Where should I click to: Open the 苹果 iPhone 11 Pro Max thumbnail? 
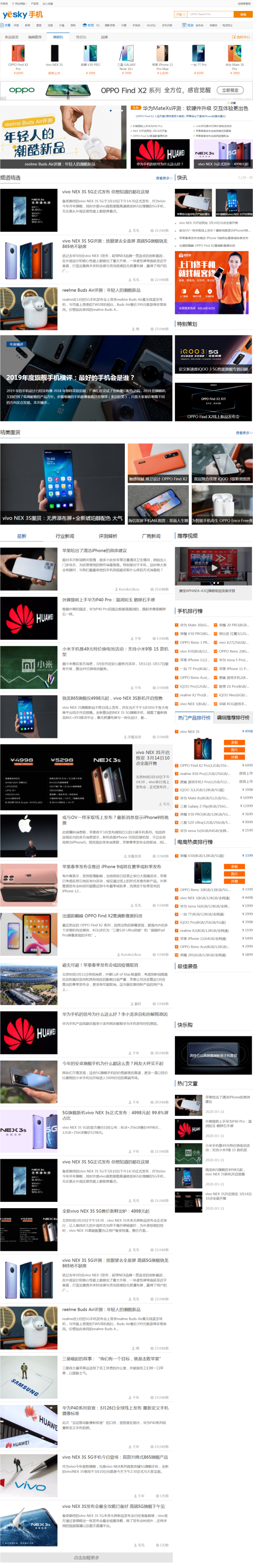[x=163, y=53]
